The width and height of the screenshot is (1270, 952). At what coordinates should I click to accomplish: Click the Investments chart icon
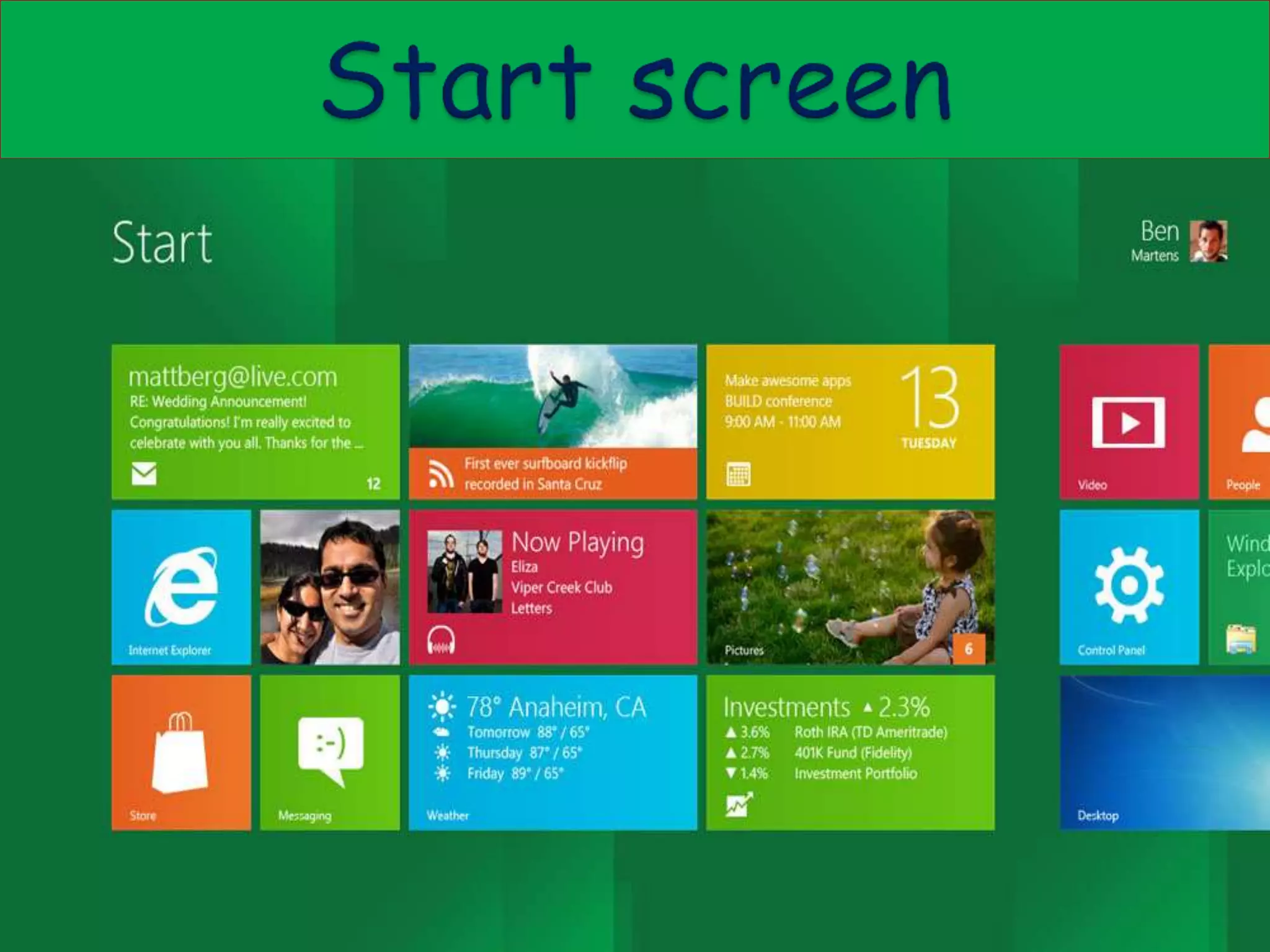(x=739, y=804)
